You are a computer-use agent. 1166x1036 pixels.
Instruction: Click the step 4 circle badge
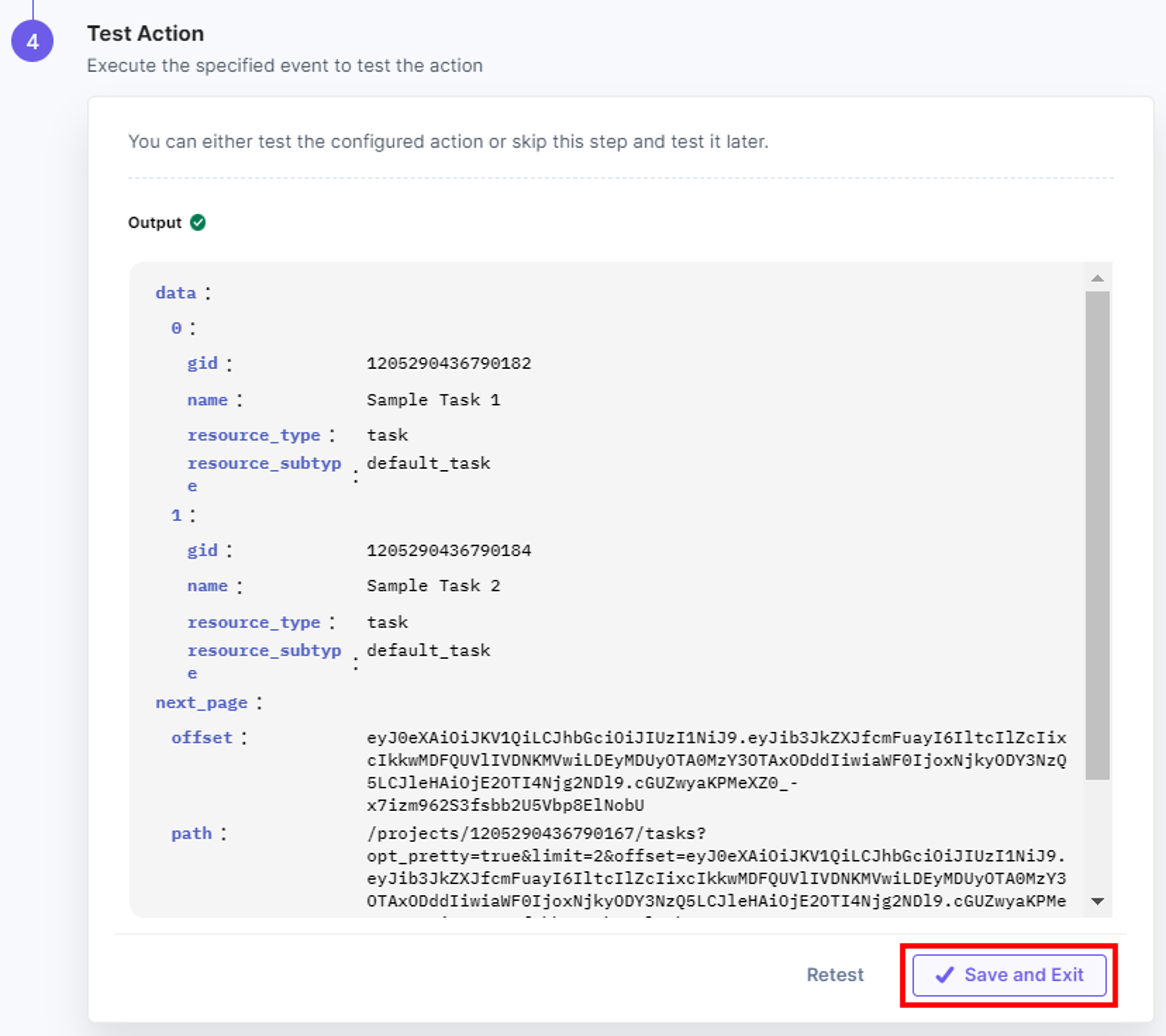[x=32, y=41]
